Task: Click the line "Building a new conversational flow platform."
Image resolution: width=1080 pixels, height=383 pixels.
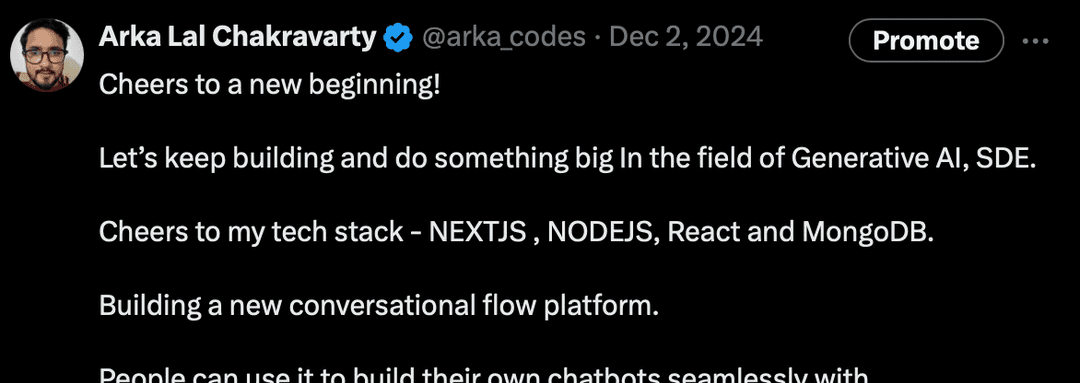Action: [380, 306]
